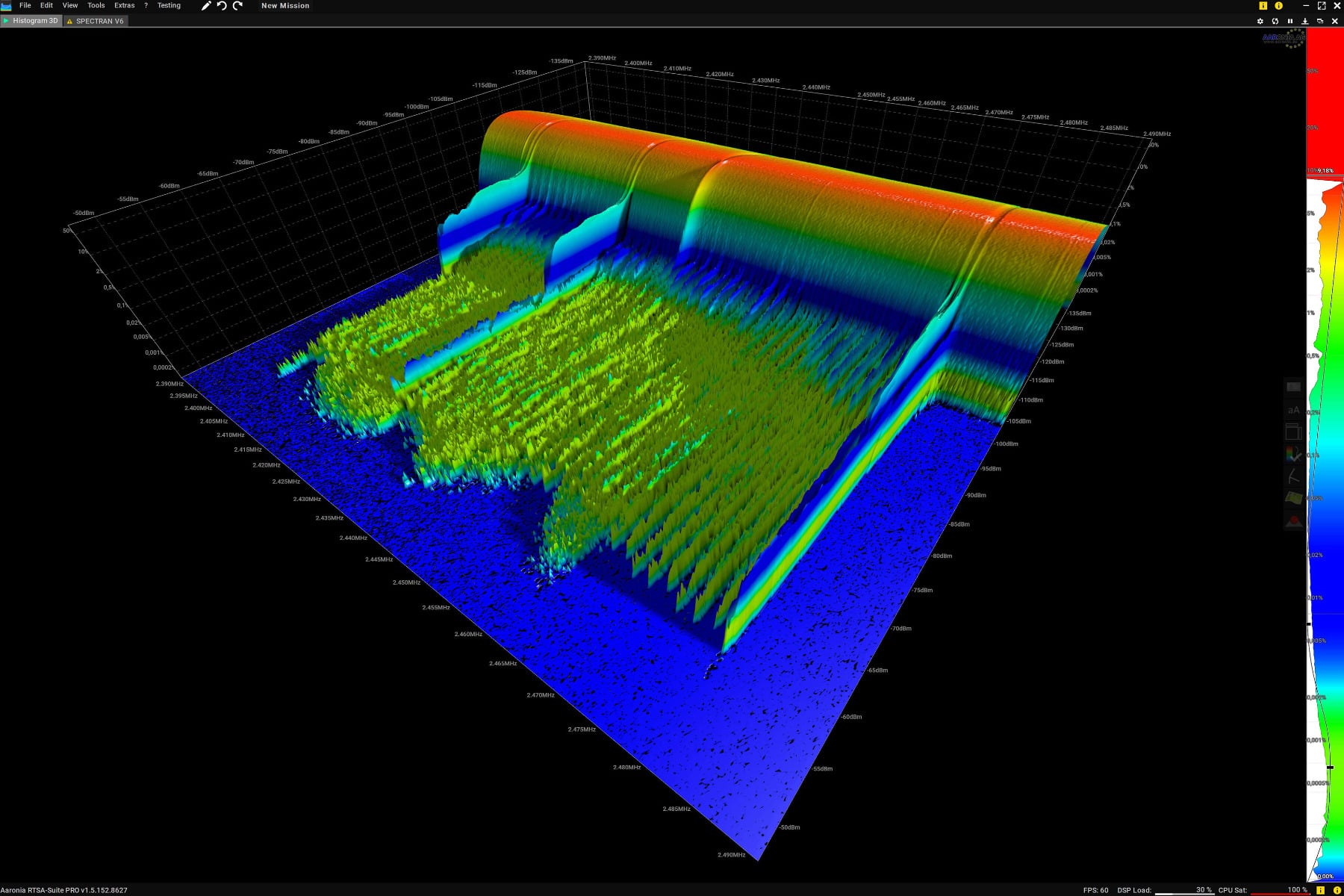
Task: Click the map overlay icon in sidebar
Action: [x=1294, y=497]
